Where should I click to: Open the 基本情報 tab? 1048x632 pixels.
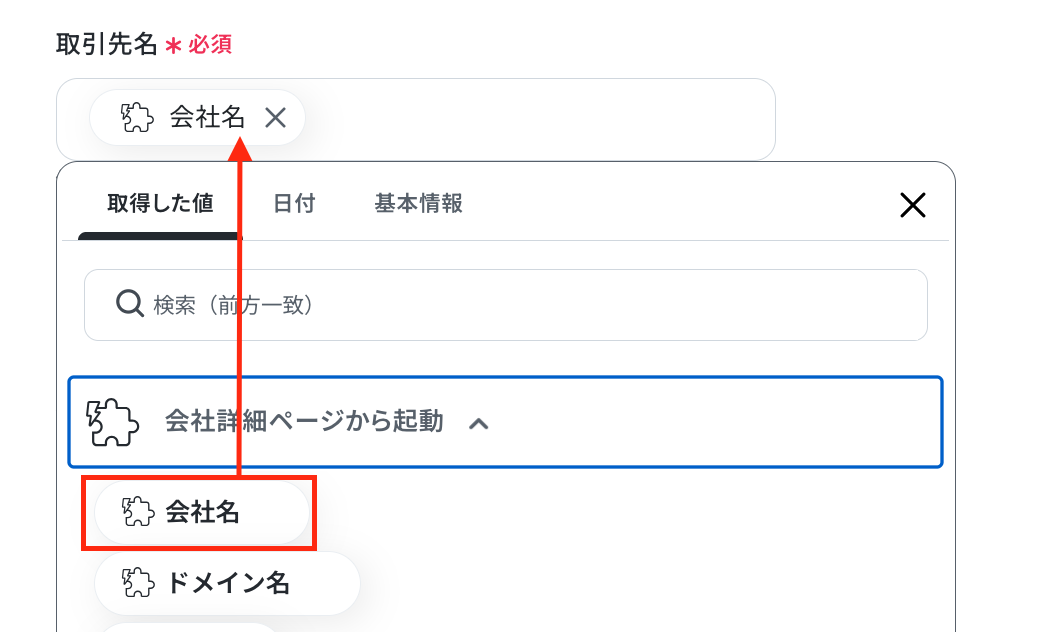tap(418, 203)
